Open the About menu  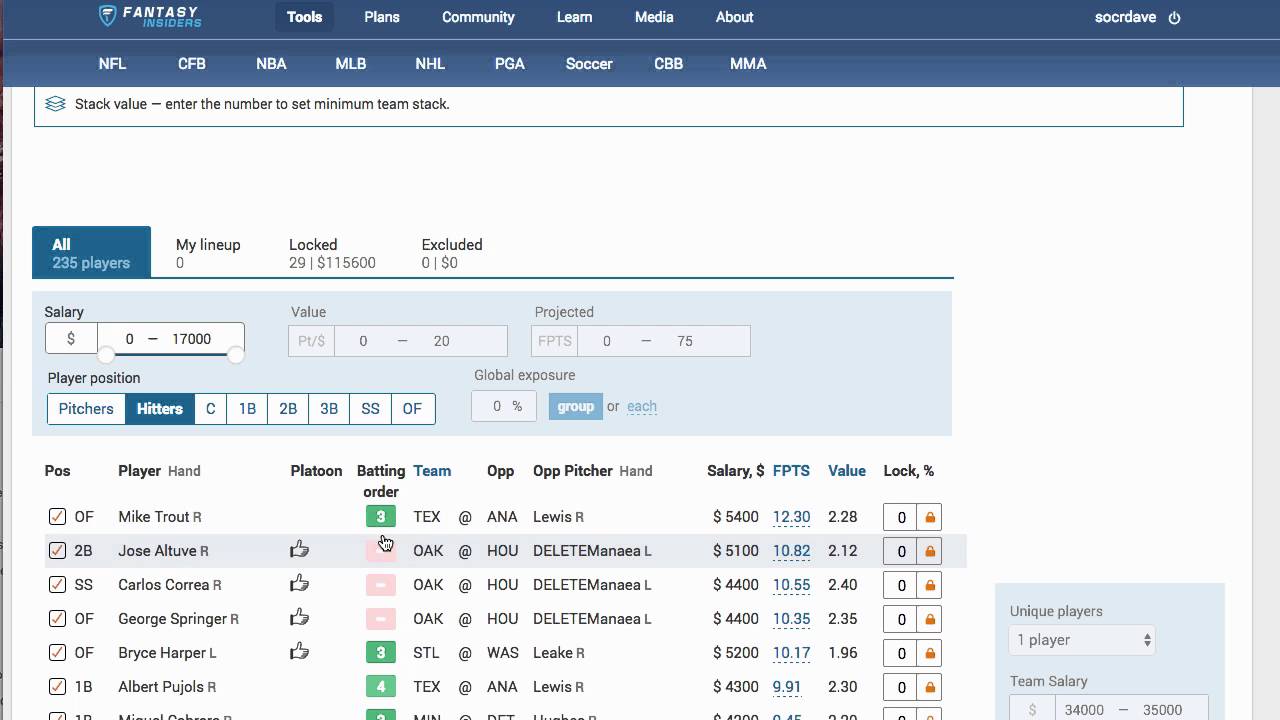[734, 17]
